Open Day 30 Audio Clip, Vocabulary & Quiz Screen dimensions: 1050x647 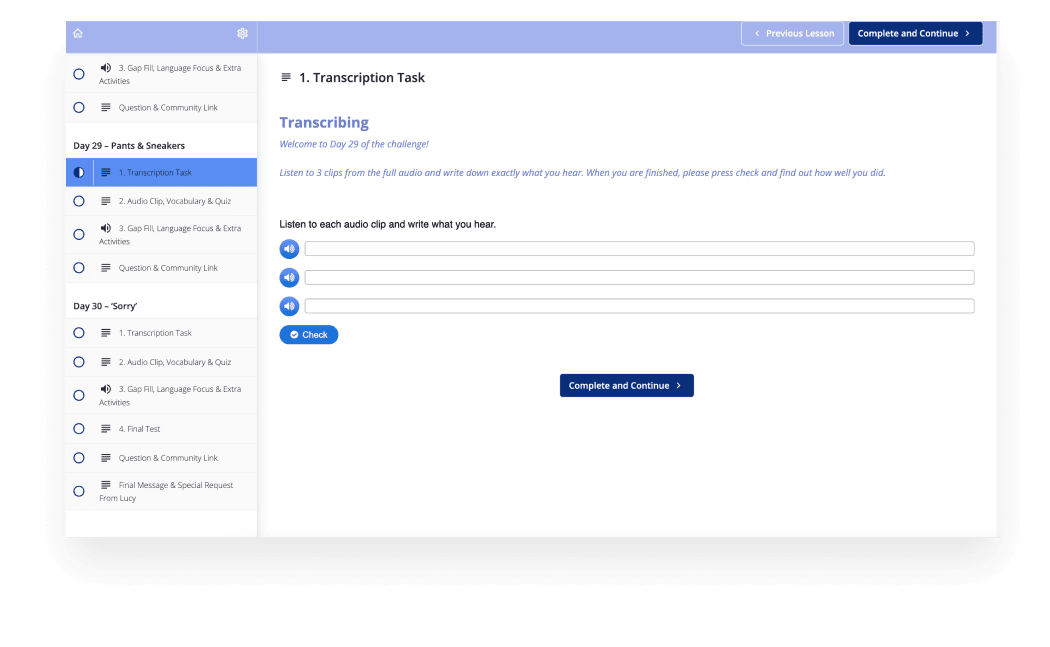click(x=174, y=362)
